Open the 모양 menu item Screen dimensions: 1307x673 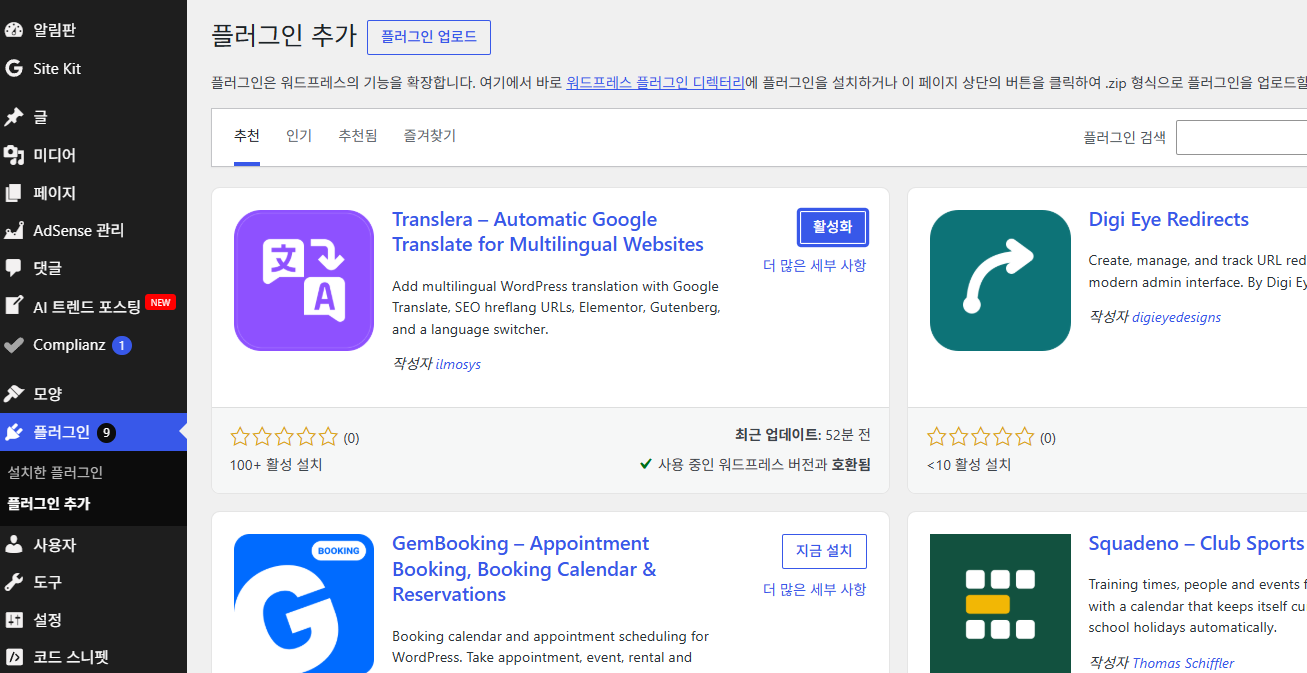coord(93,394)
